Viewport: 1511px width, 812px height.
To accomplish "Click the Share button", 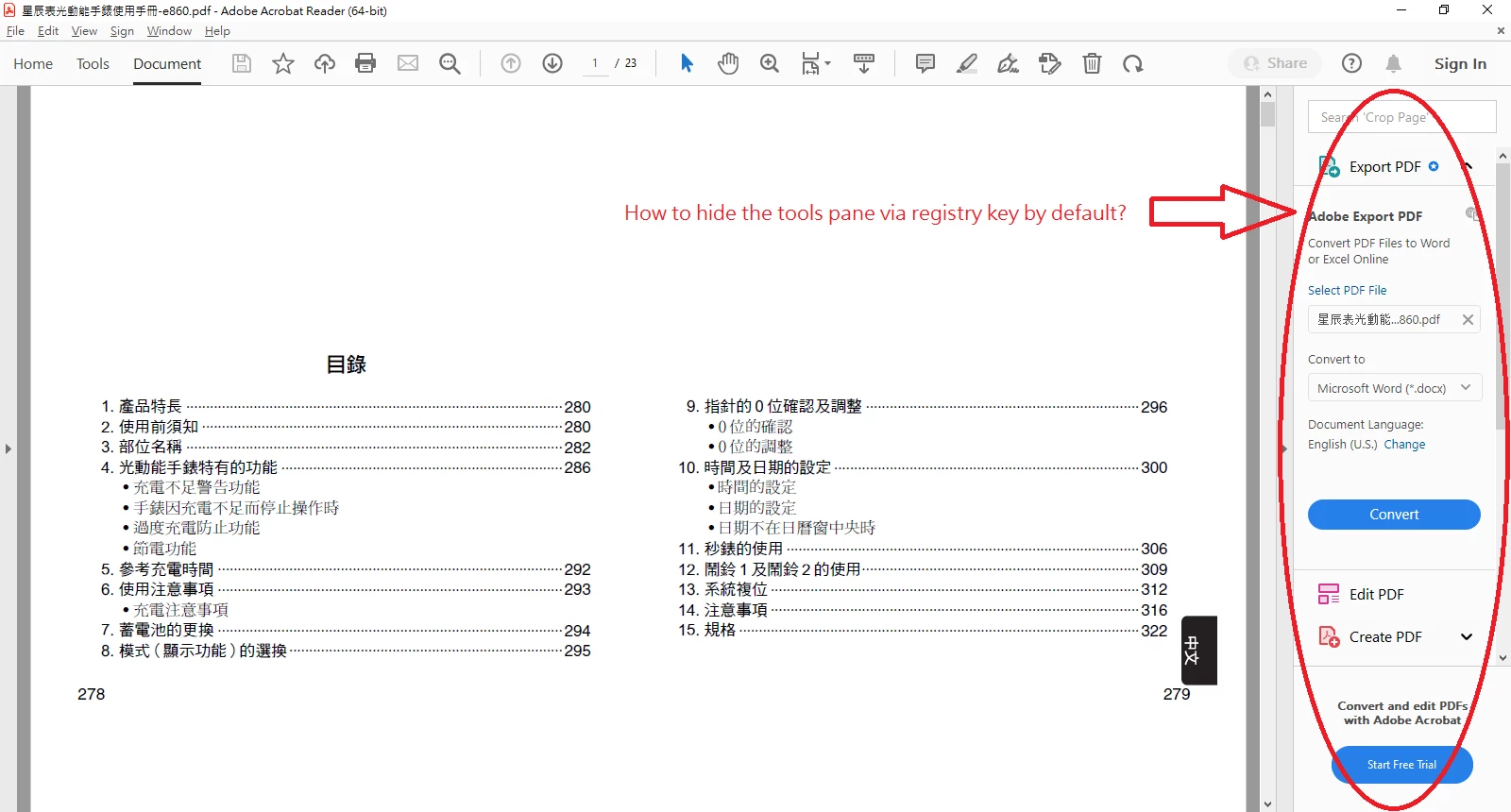I will point(1276,63).
